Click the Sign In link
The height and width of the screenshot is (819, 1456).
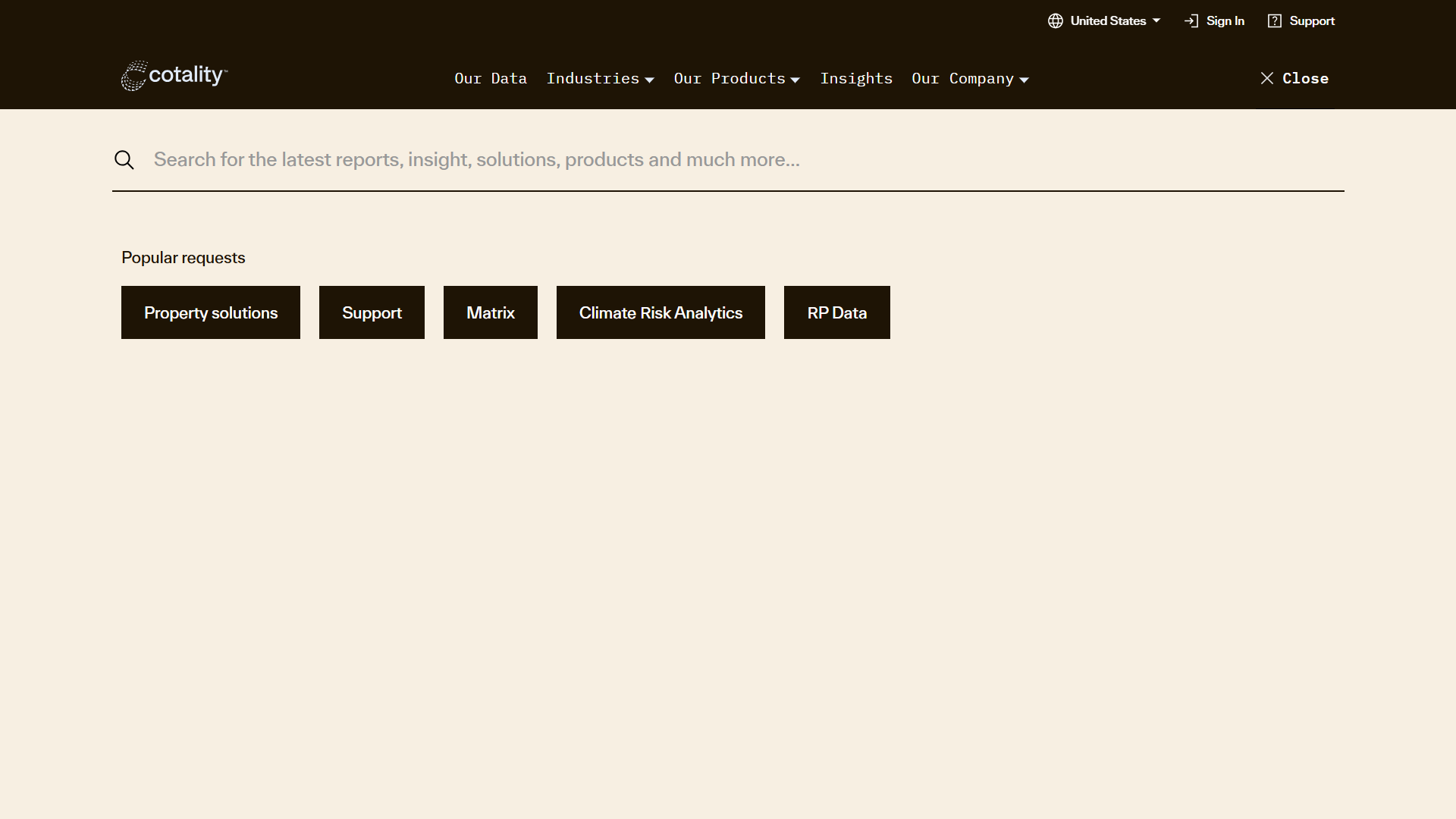click(x=1224, y=20)
